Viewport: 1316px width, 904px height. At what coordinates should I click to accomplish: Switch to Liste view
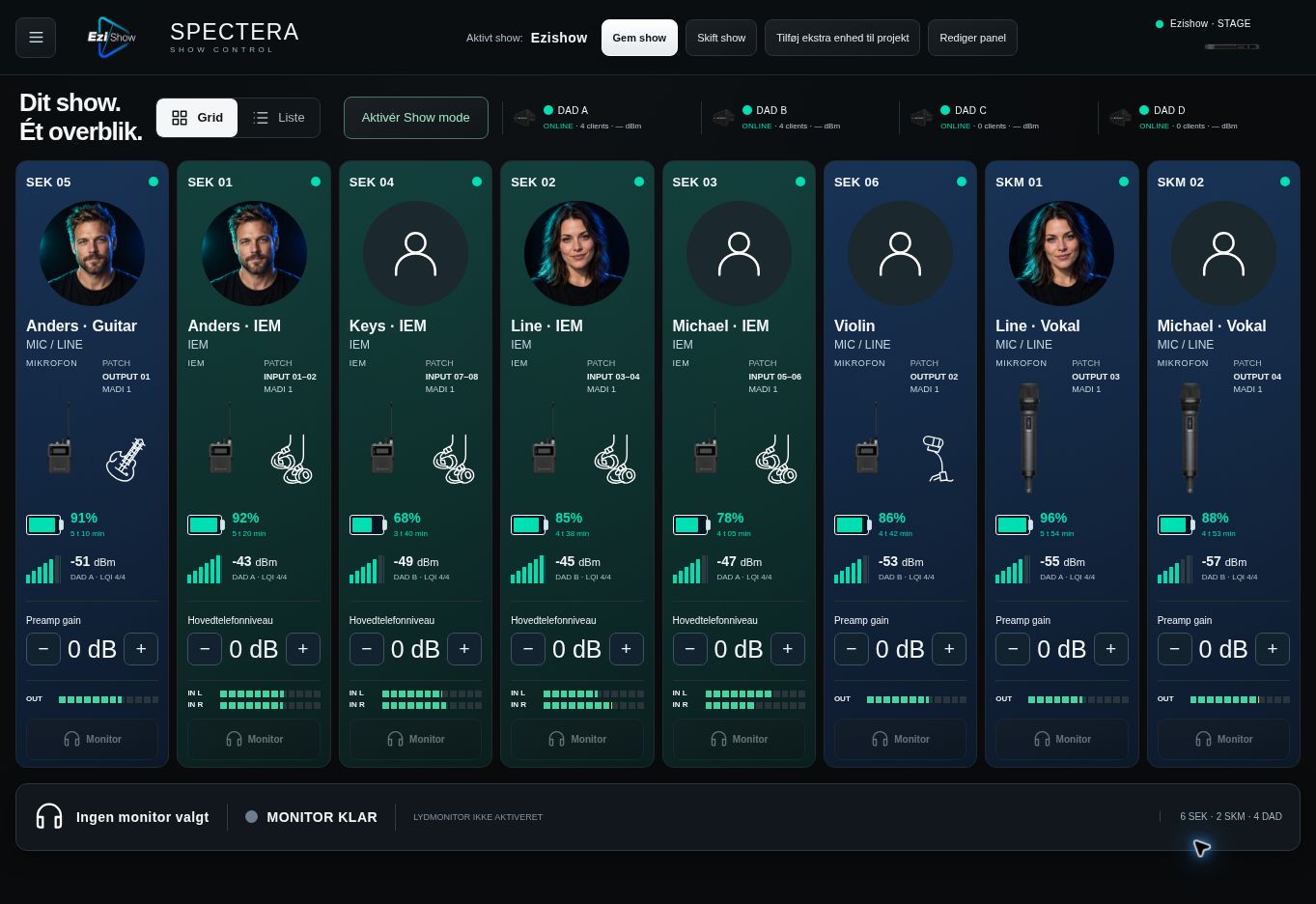click(x=278, y=118)
